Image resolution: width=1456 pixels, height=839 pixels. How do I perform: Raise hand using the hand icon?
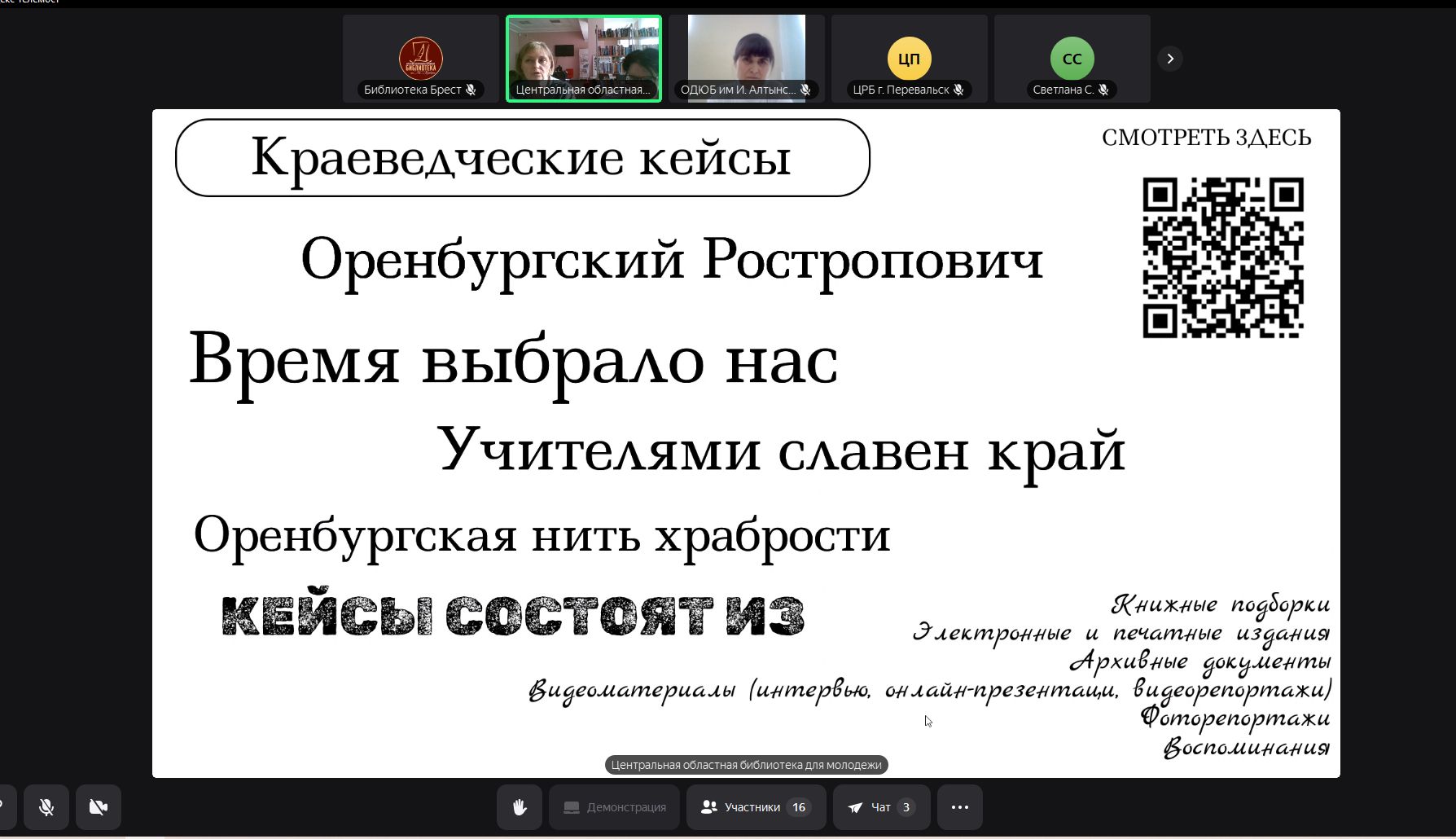pyautogui.click(x=520, y=807)
